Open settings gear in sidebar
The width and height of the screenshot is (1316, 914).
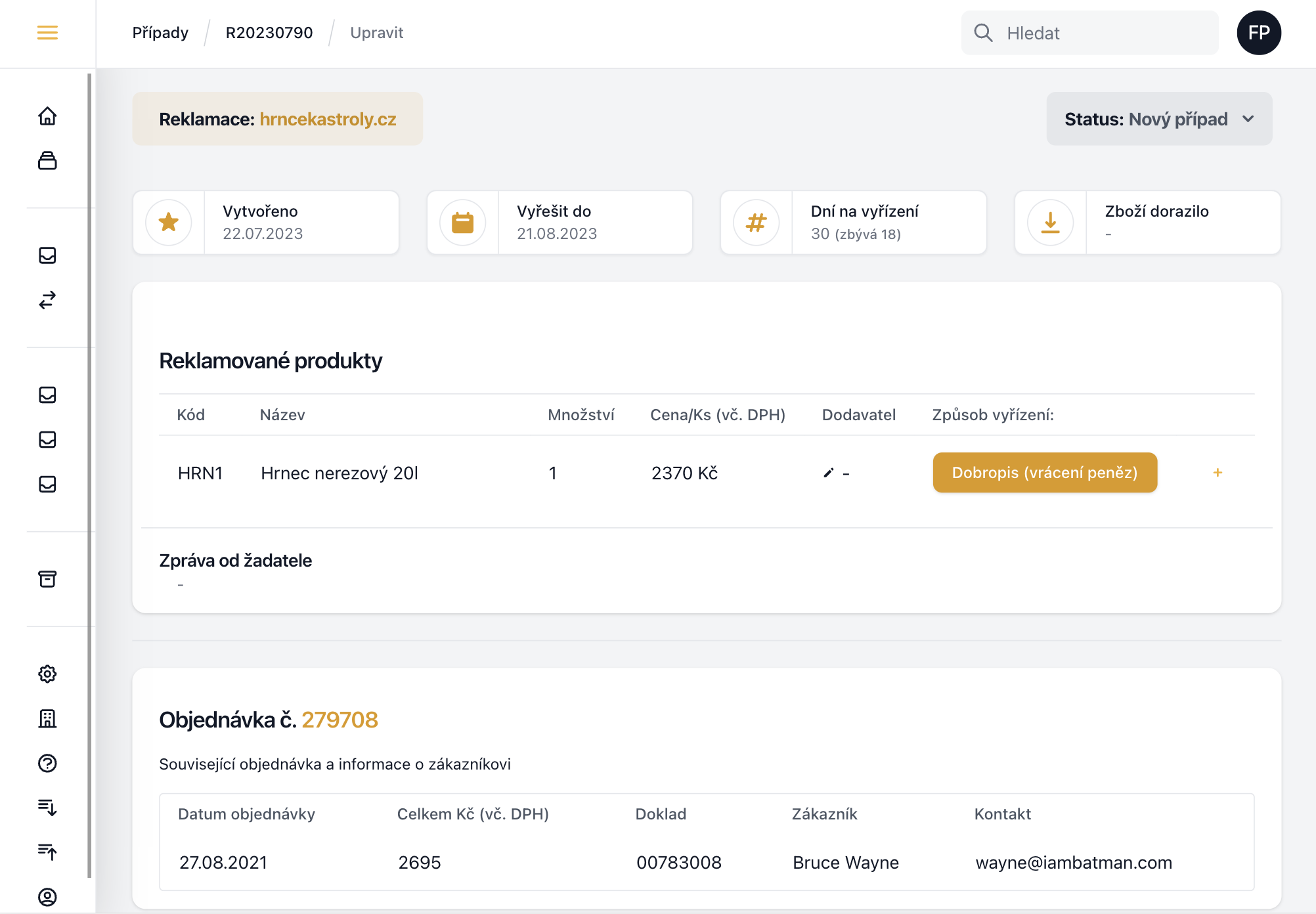tap(47, 674)
